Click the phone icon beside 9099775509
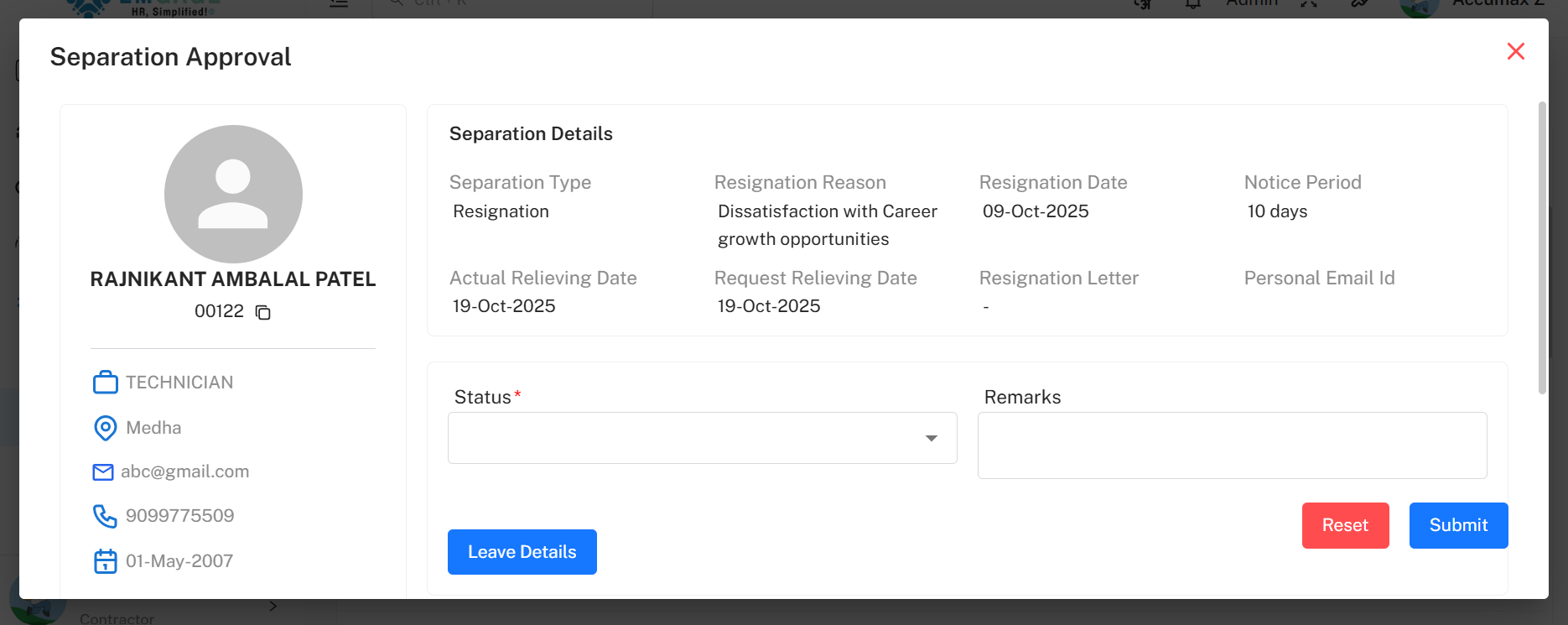This screenshot has height=625, width=1568. click(x=105, y=516)
